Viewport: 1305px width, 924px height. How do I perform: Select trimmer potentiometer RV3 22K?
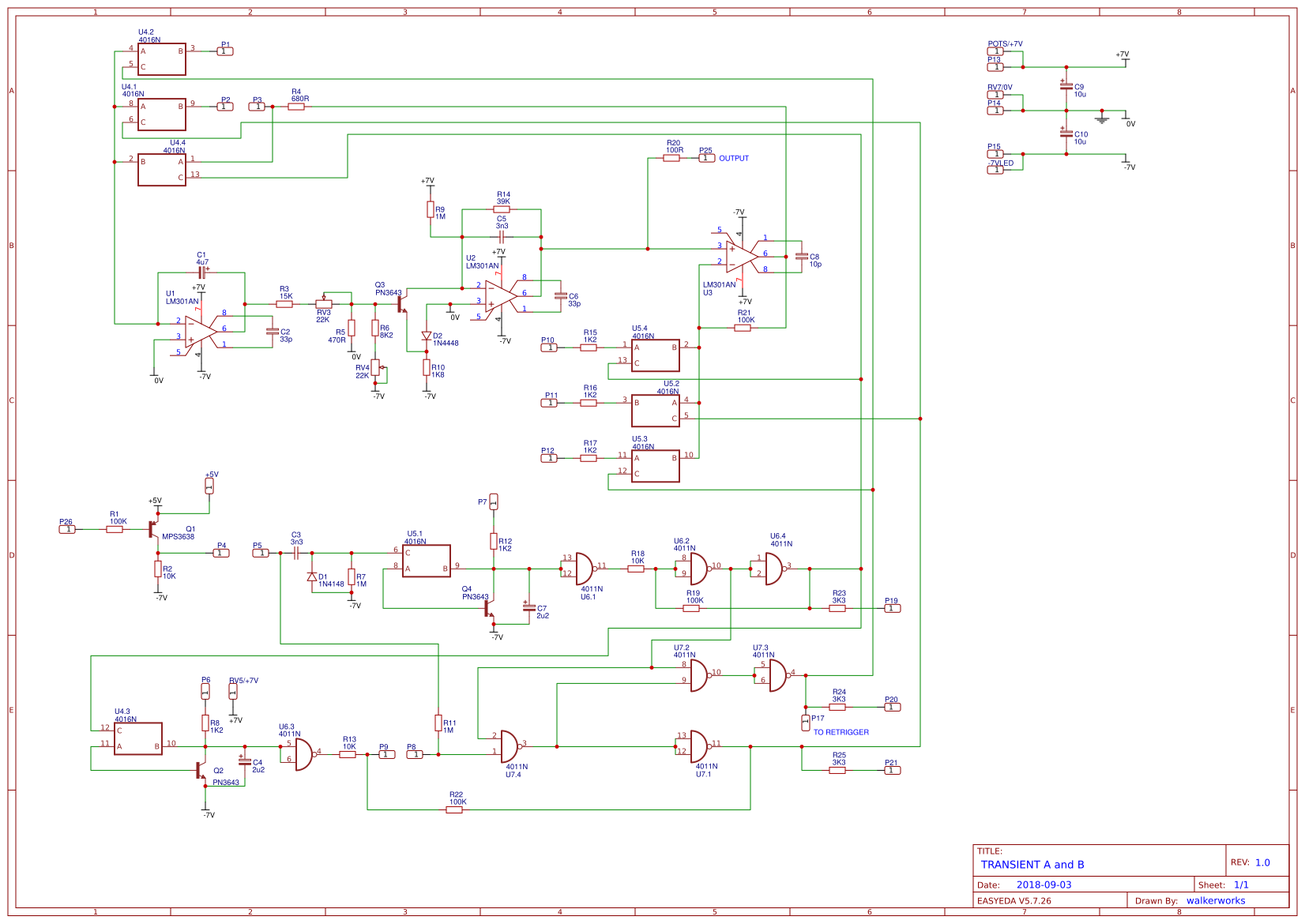point(325,306)
